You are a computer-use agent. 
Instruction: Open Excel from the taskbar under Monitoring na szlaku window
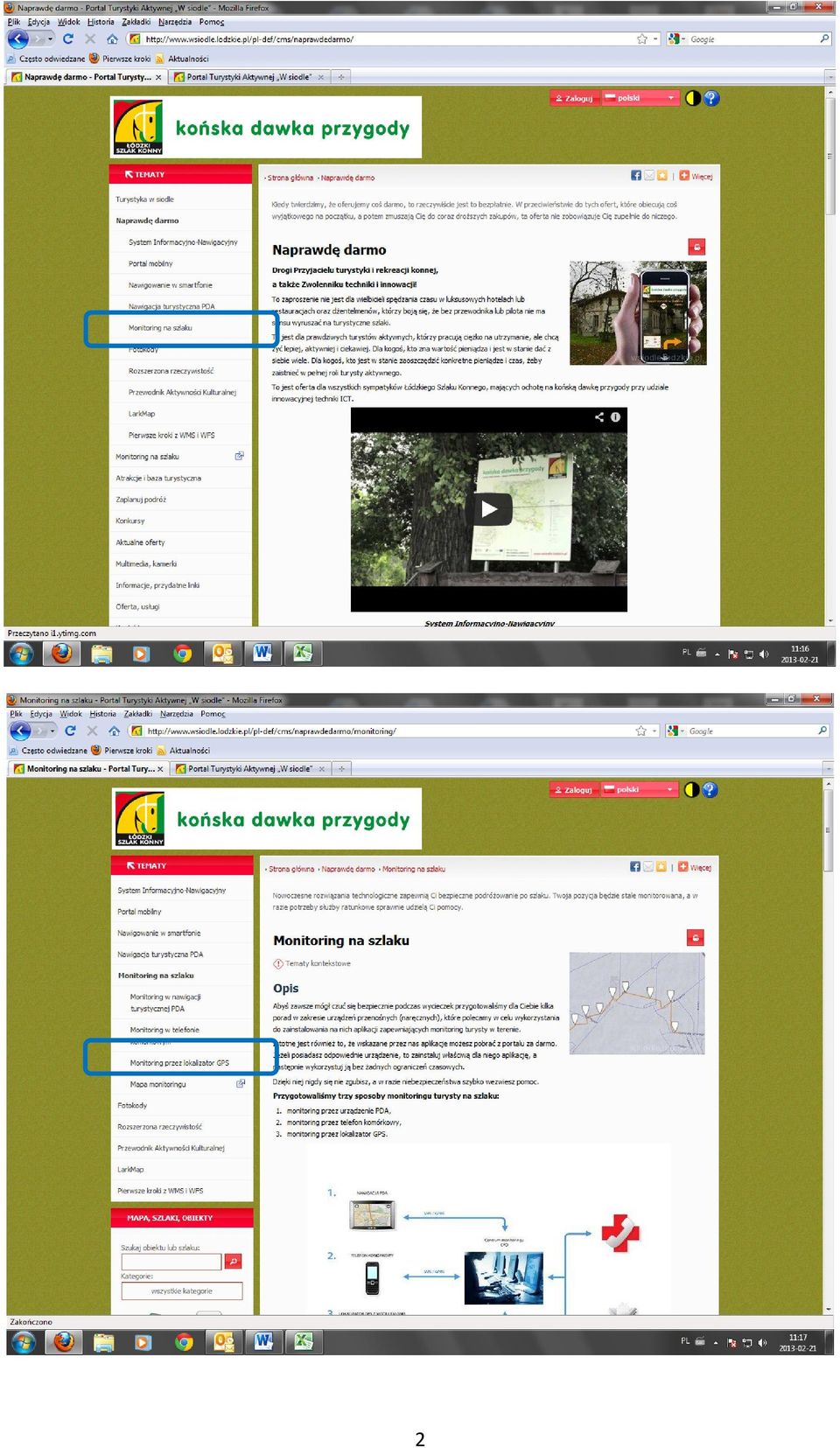[x=304, y=1341]
